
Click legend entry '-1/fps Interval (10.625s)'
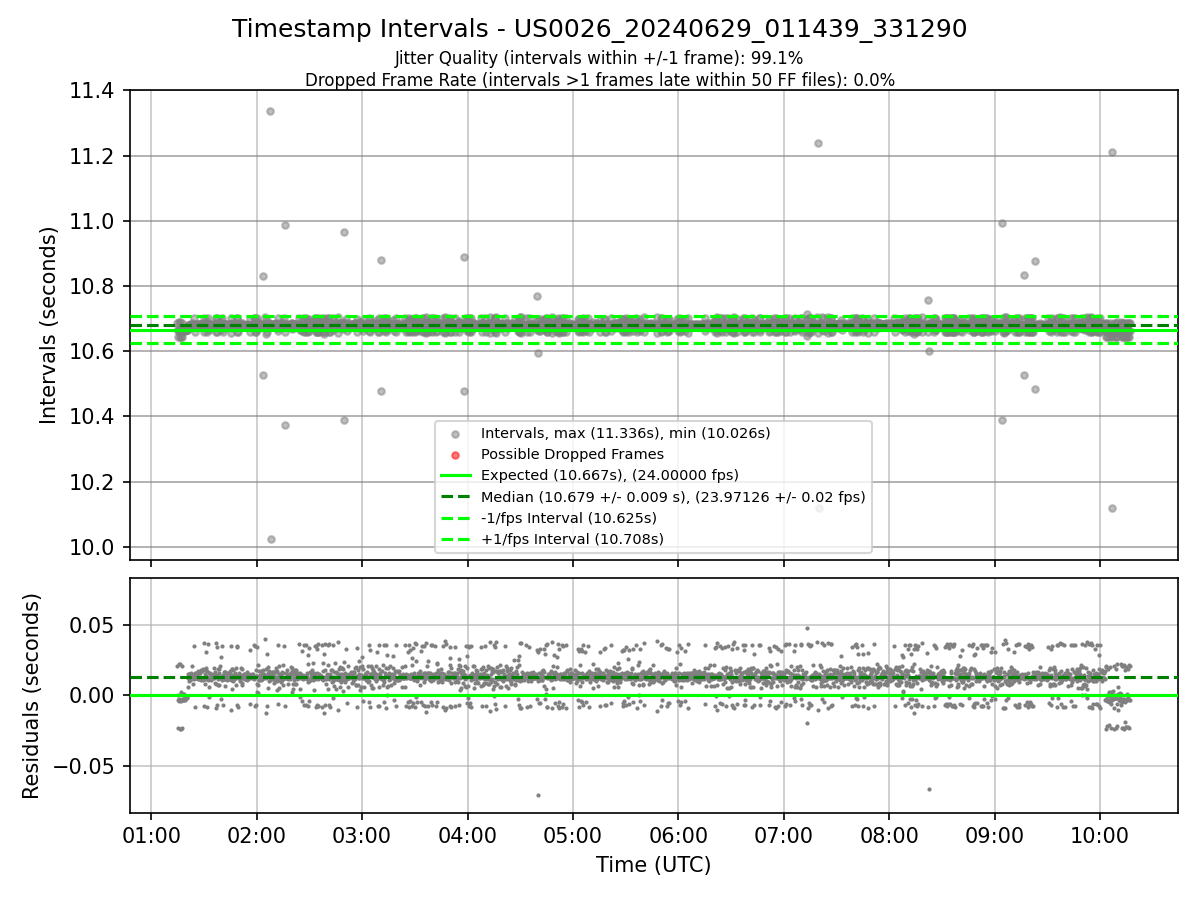pos(569,518)
